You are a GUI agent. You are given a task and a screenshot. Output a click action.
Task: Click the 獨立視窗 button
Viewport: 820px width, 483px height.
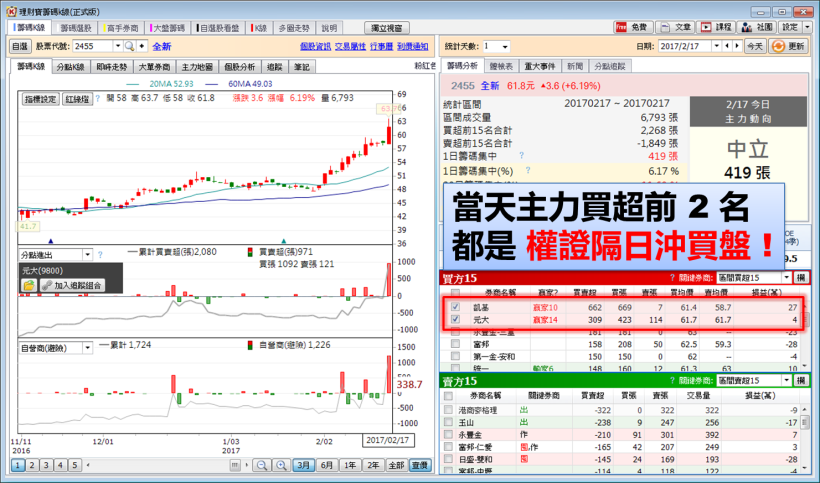pyautogui.click(x=386, y=28)
